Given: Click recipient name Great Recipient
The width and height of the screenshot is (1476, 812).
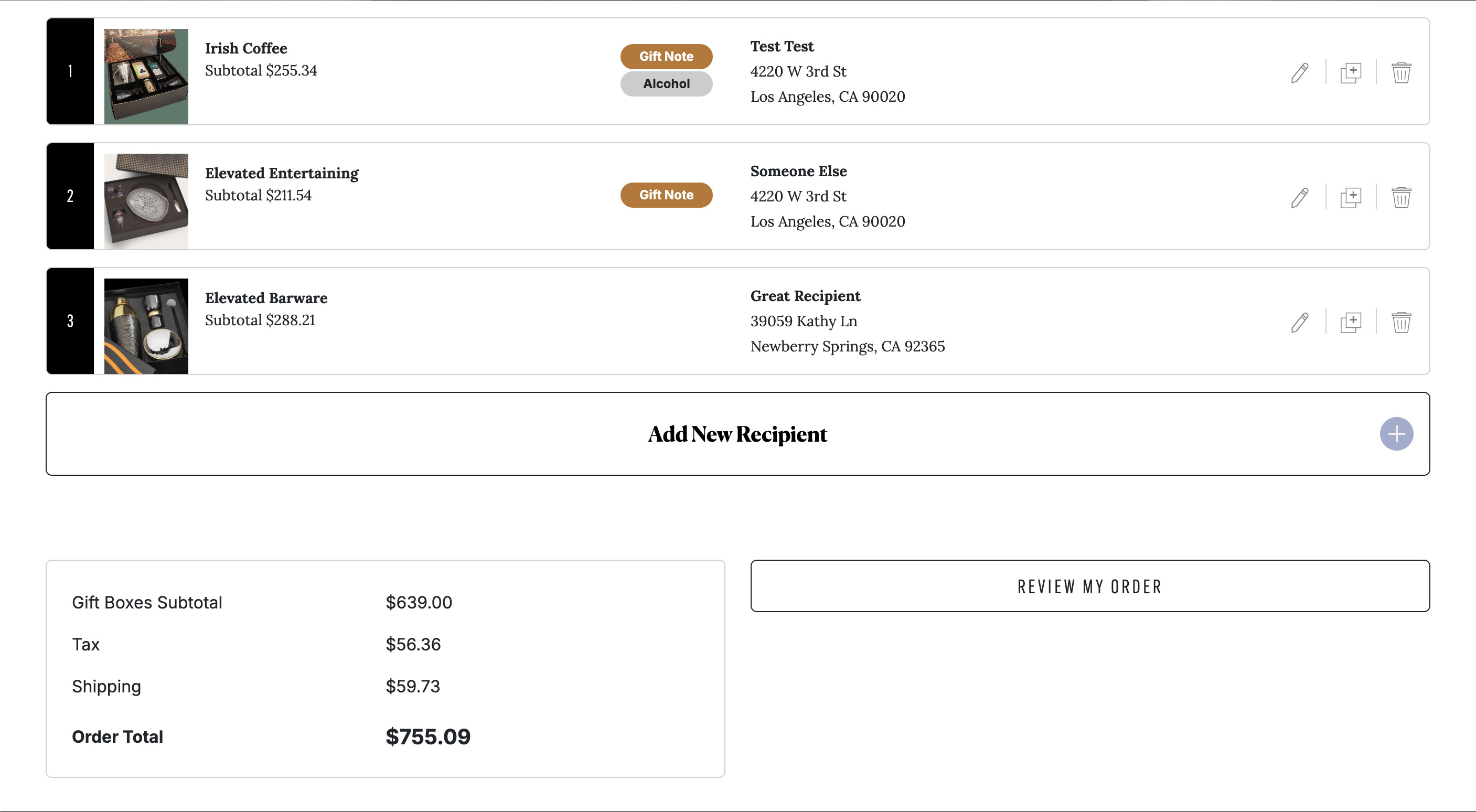Looking at the screenshot, I should 805,296.
